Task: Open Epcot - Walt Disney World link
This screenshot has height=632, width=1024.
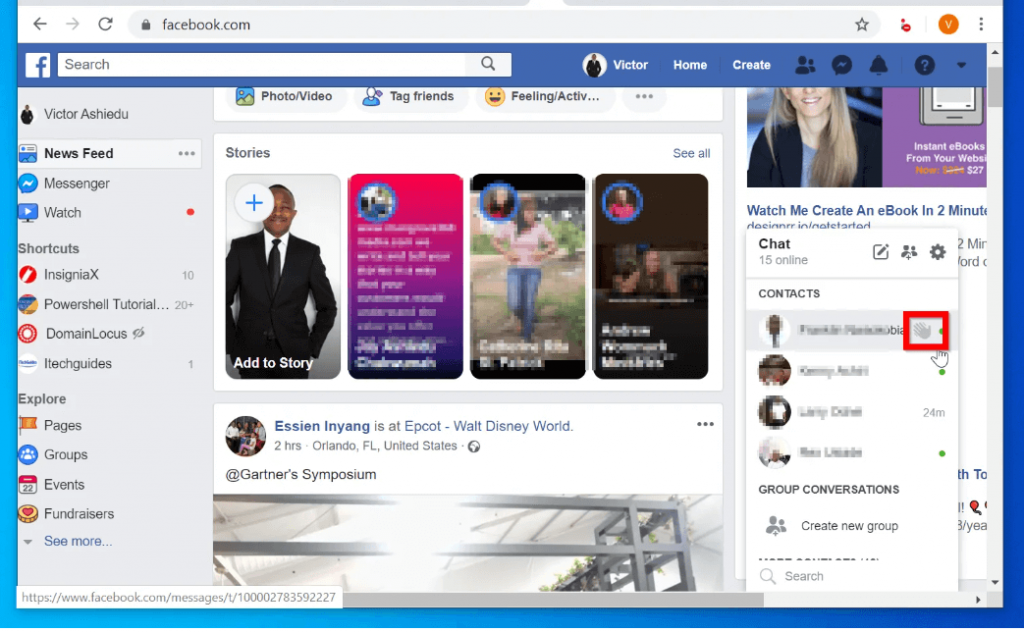Action: pos(487,426)
